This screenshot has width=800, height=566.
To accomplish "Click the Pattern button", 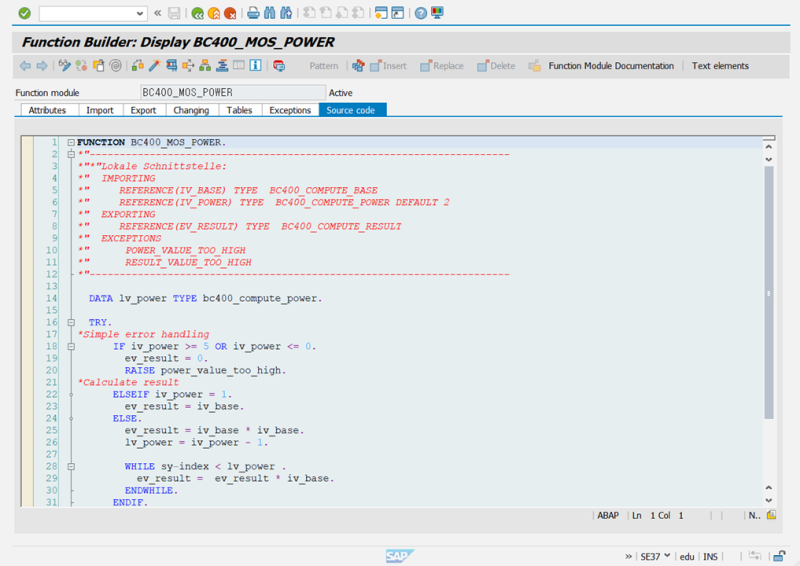I will click(x=323, y=66).
